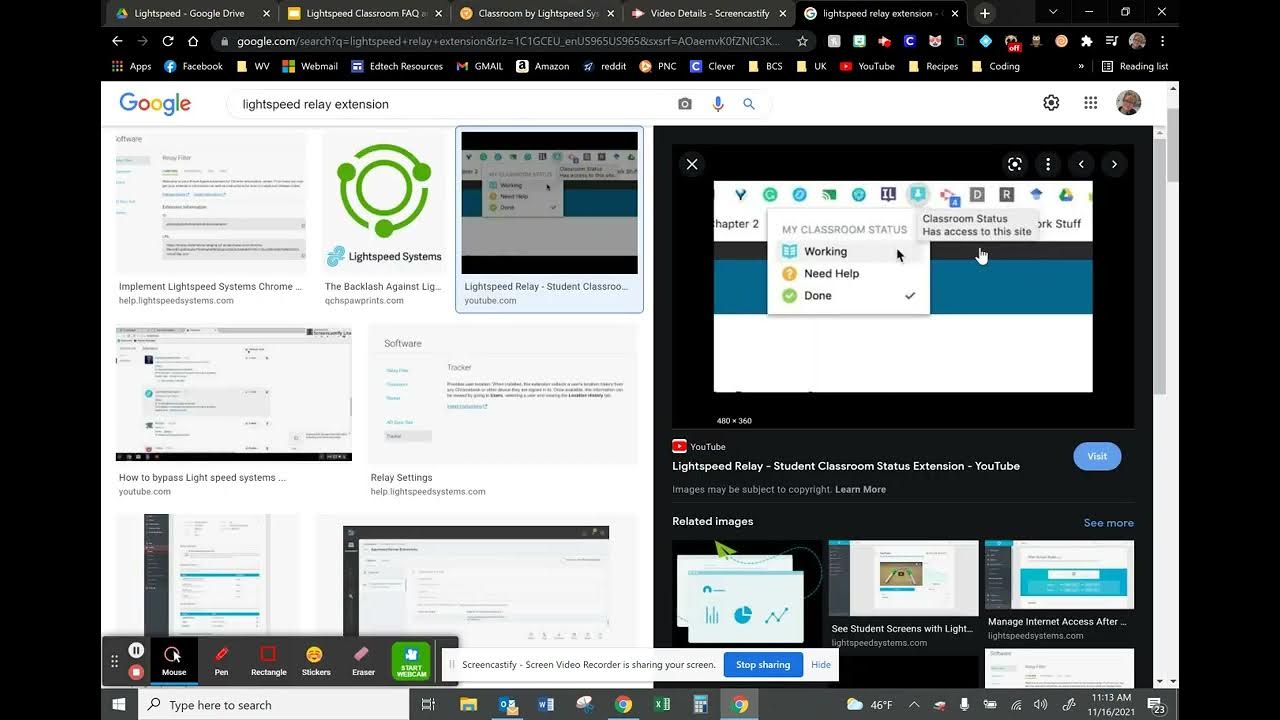The width and height of the screenshot is (1280, 720).
Task: Click the Visit button
Action: click(1097, 456)
